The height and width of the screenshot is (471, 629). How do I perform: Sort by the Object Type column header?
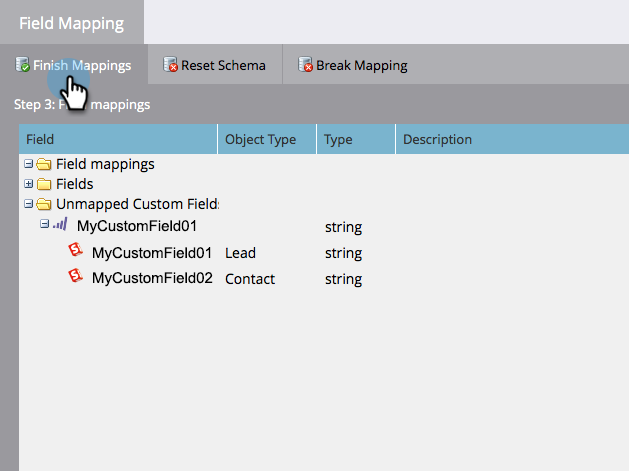[x=261, y=139]
